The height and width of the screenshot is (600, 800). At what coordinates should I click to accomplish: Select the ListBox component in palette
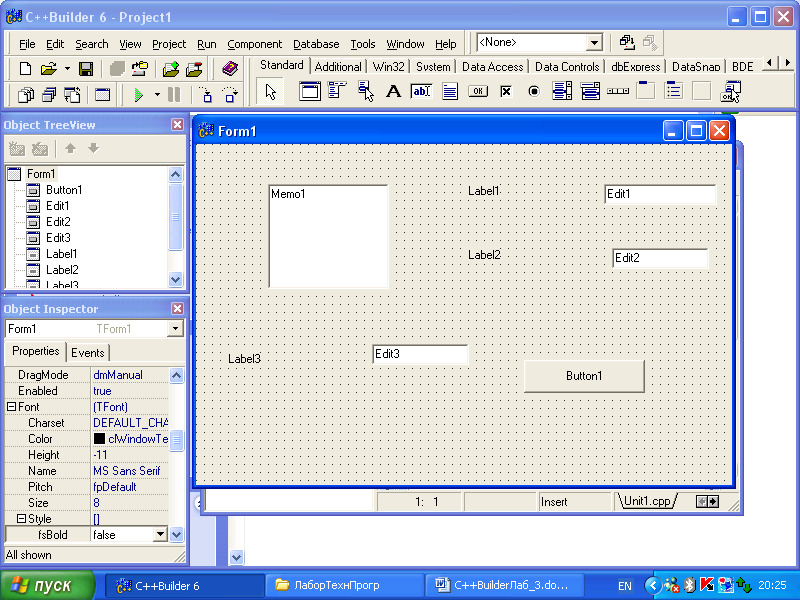[x=562, y=92]
